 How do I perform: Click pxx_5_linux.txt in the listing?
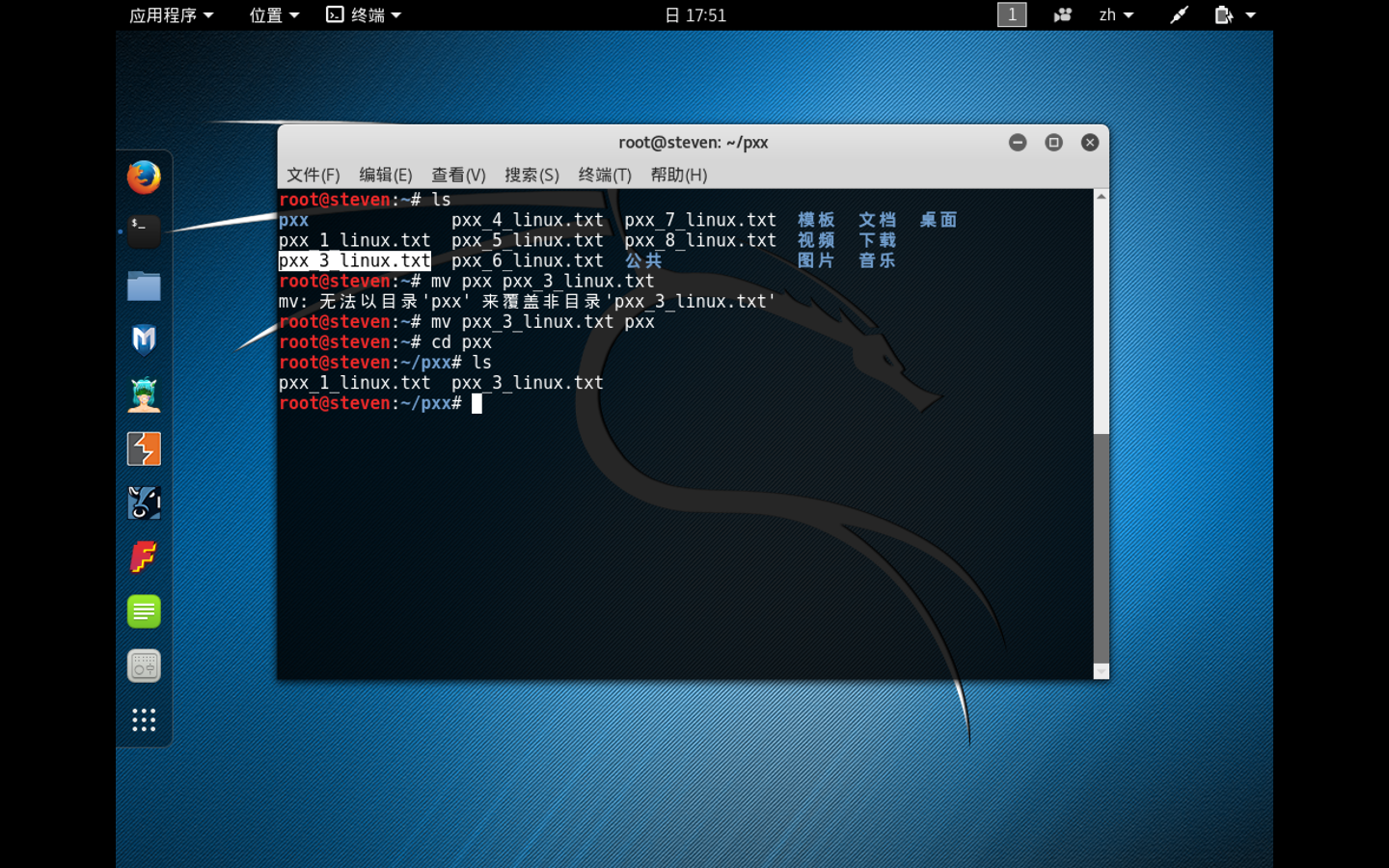click(x=528, y=240)
